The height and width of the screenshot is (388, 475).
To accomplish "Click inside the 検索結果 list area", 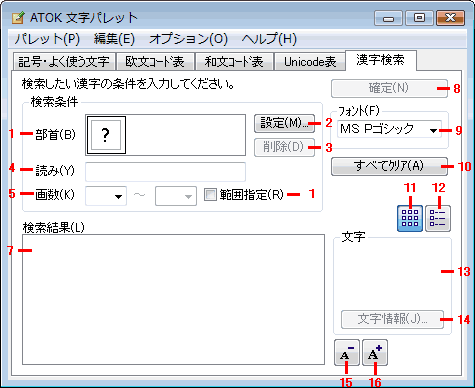I will pyautogui.click(x=173, y=299).
